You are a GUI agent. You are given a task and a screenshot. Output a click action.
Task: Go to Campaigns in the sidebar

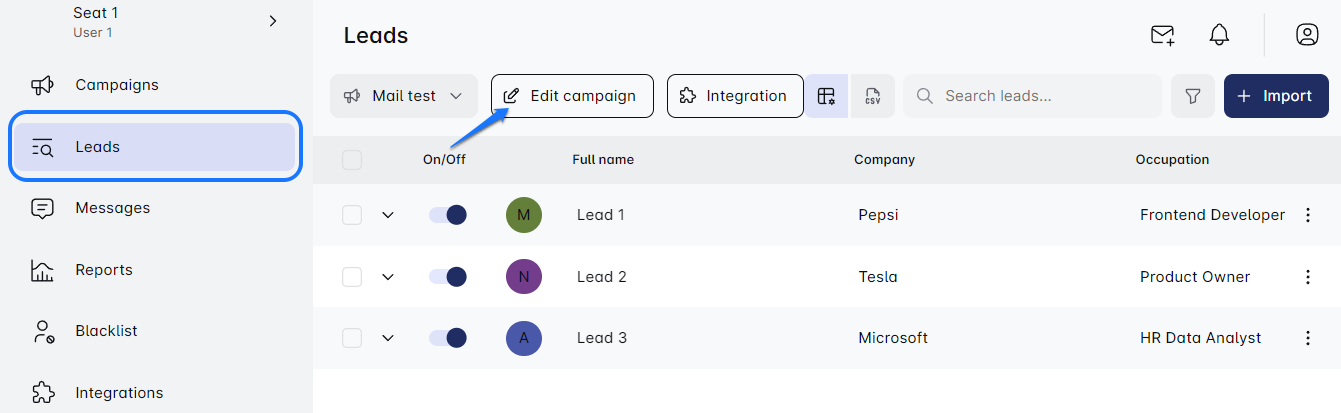pyautogui.click(x=116, y=85)
